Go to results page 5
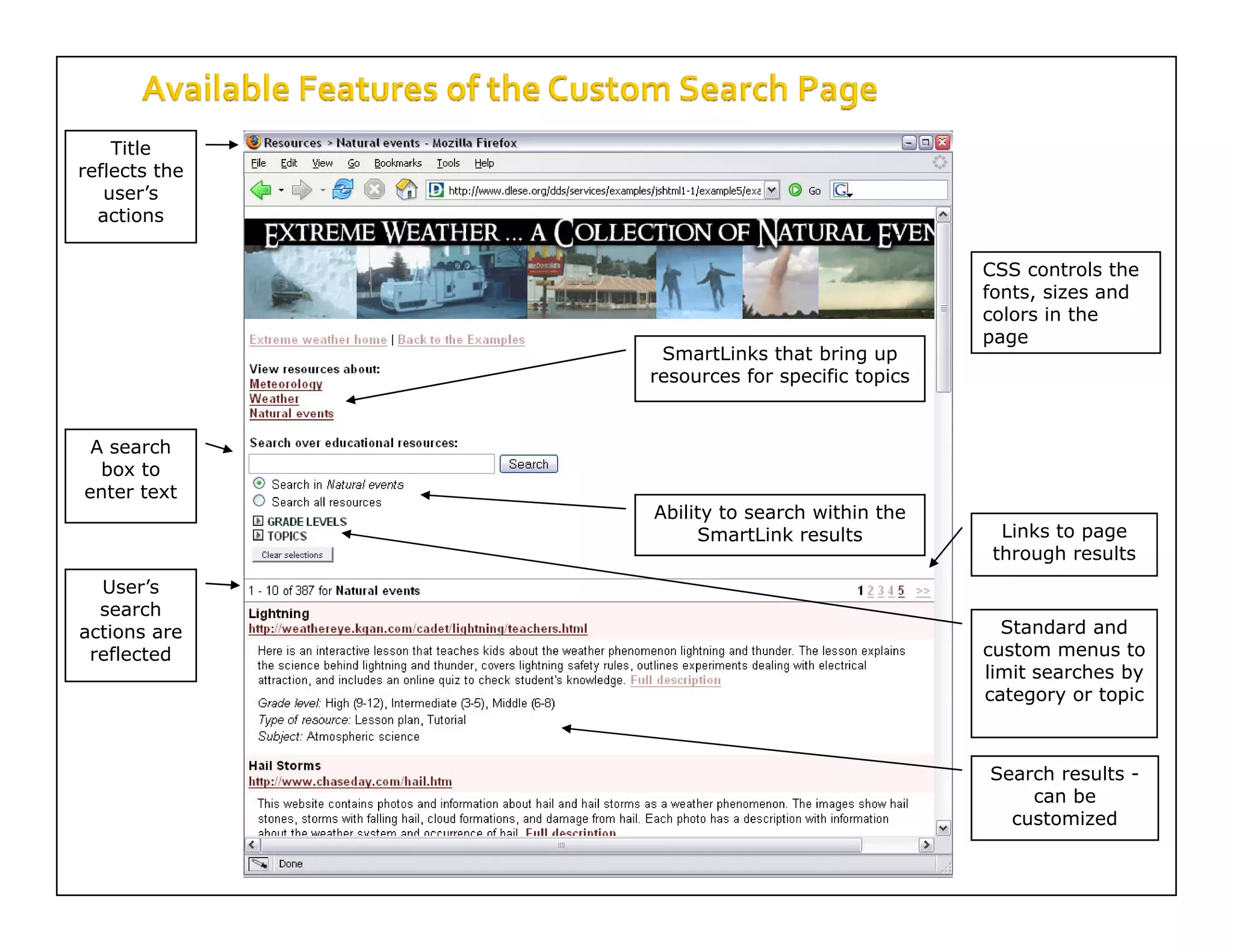This screenshot has height=952, width=1233. coord(901,591)
